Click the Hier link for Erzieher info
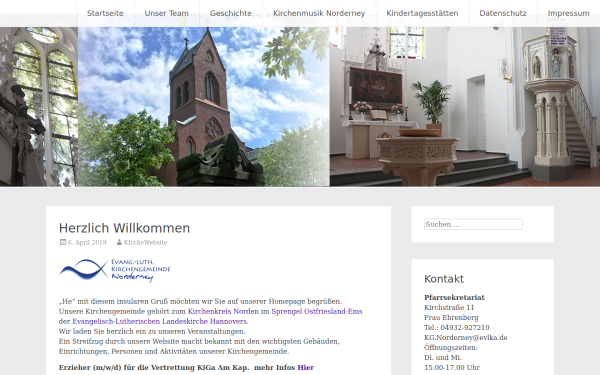 click(306, 367)
